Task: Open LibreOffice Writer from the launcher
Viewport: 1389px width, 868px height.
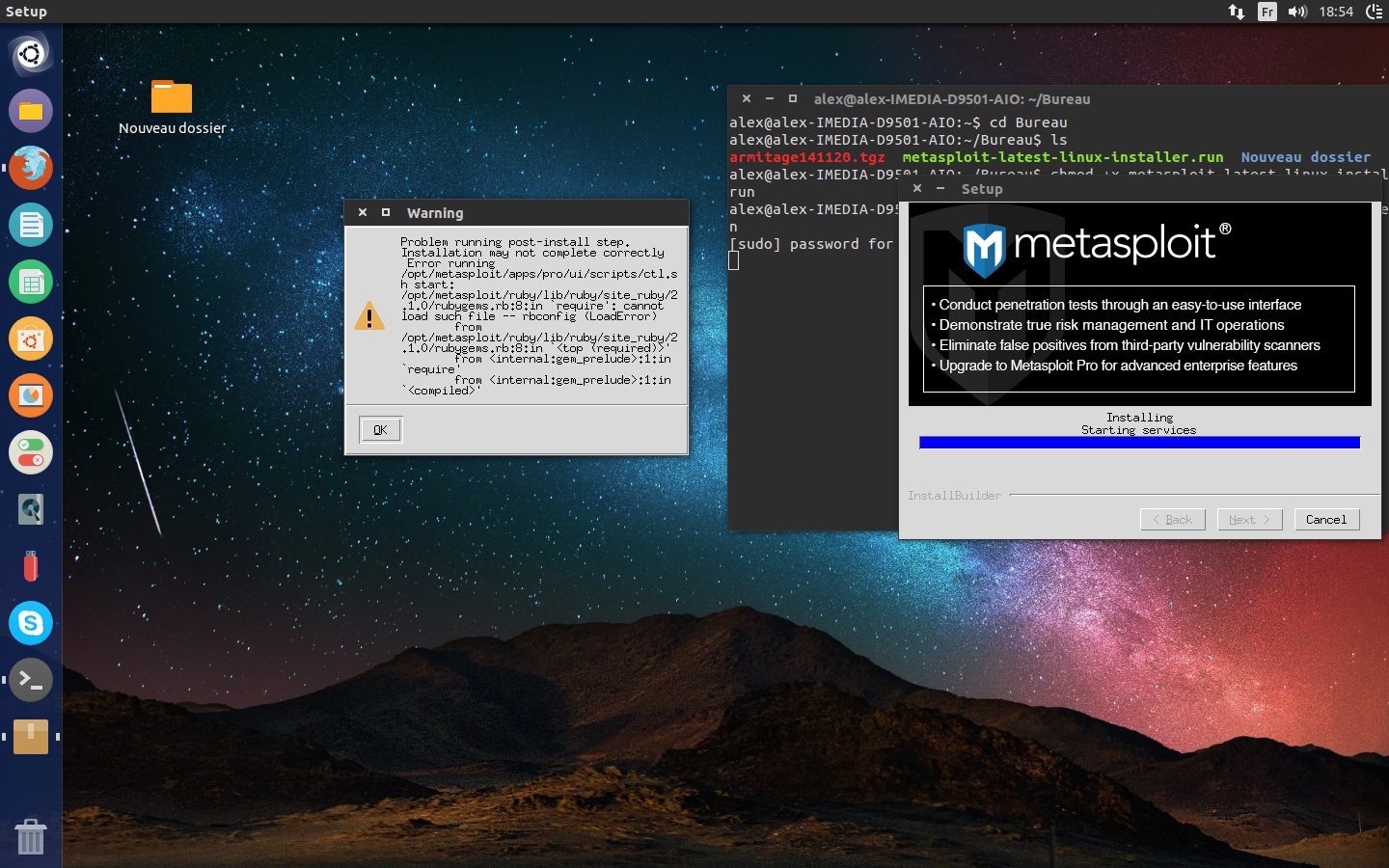Action: tap(31, 225)
